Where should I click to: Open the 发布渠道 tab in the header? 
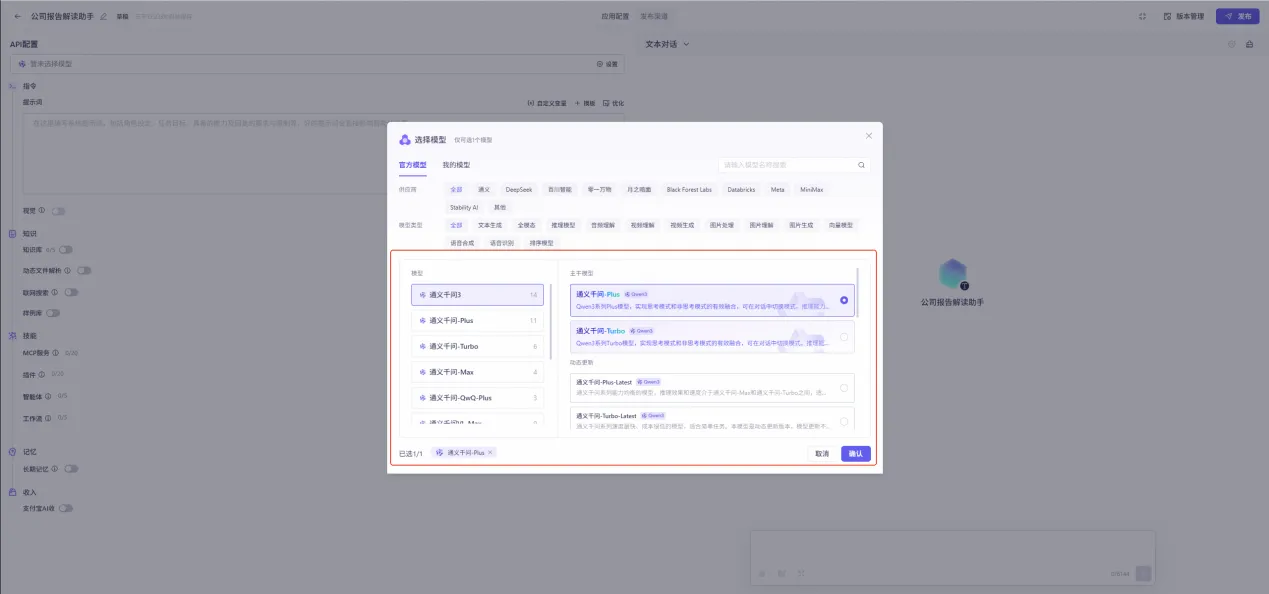pyautogui.click(x=654, y=16)
